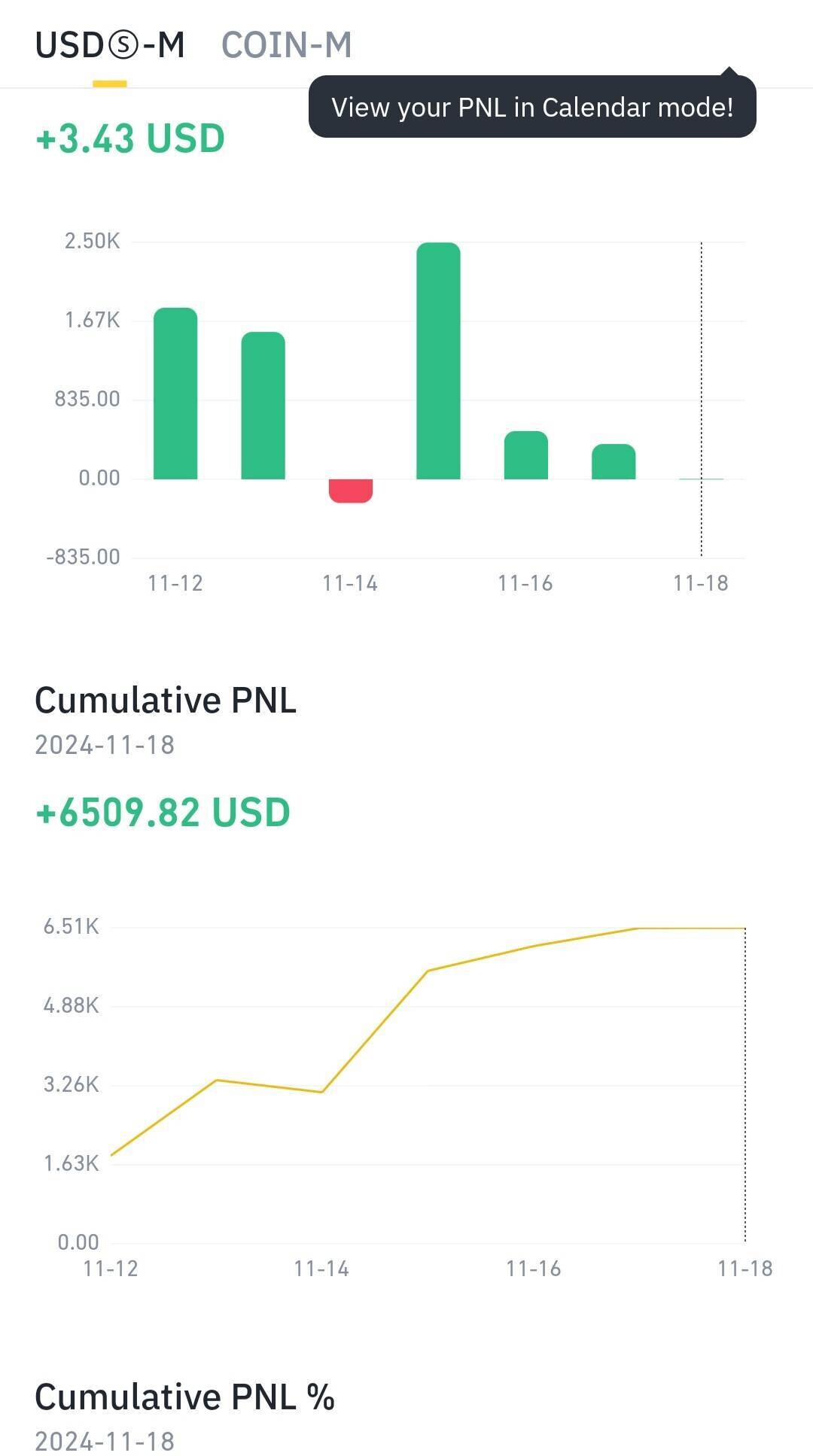The image size is (813, 1456).
Task: Tap the second green bar from left
Action: 263,405
